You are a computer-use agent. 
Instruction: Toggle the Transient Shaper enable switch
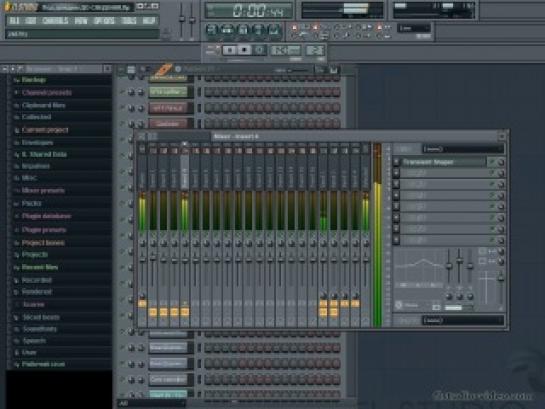[x=492, y=162]
